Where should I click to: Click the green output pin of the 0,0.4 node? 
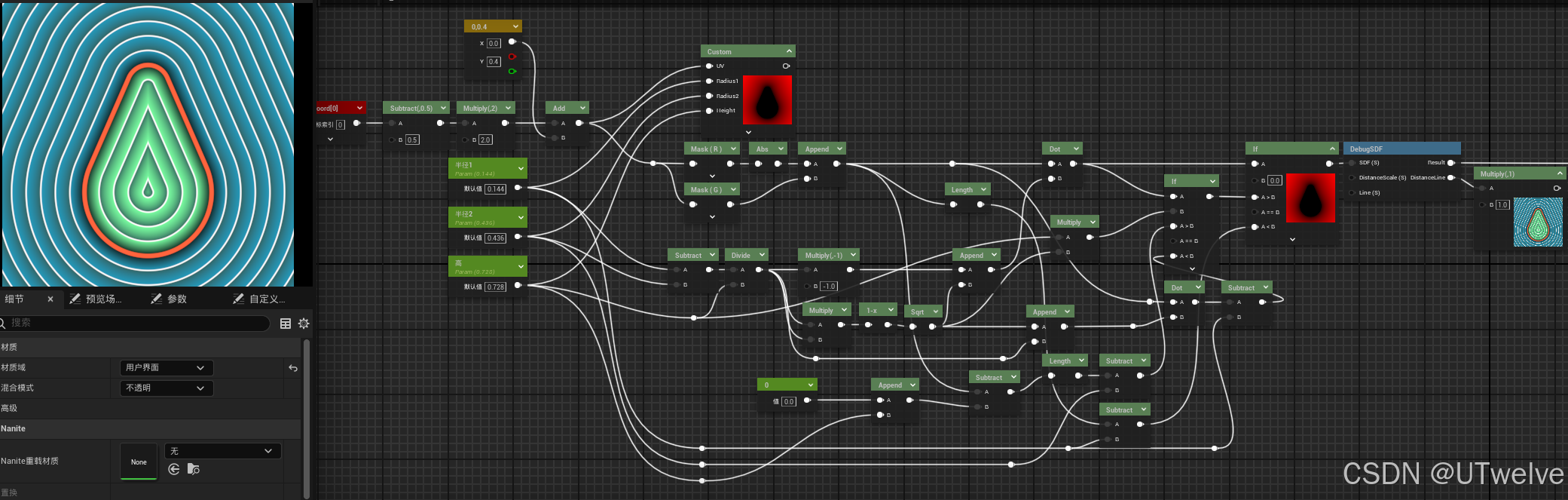point(512,72)
